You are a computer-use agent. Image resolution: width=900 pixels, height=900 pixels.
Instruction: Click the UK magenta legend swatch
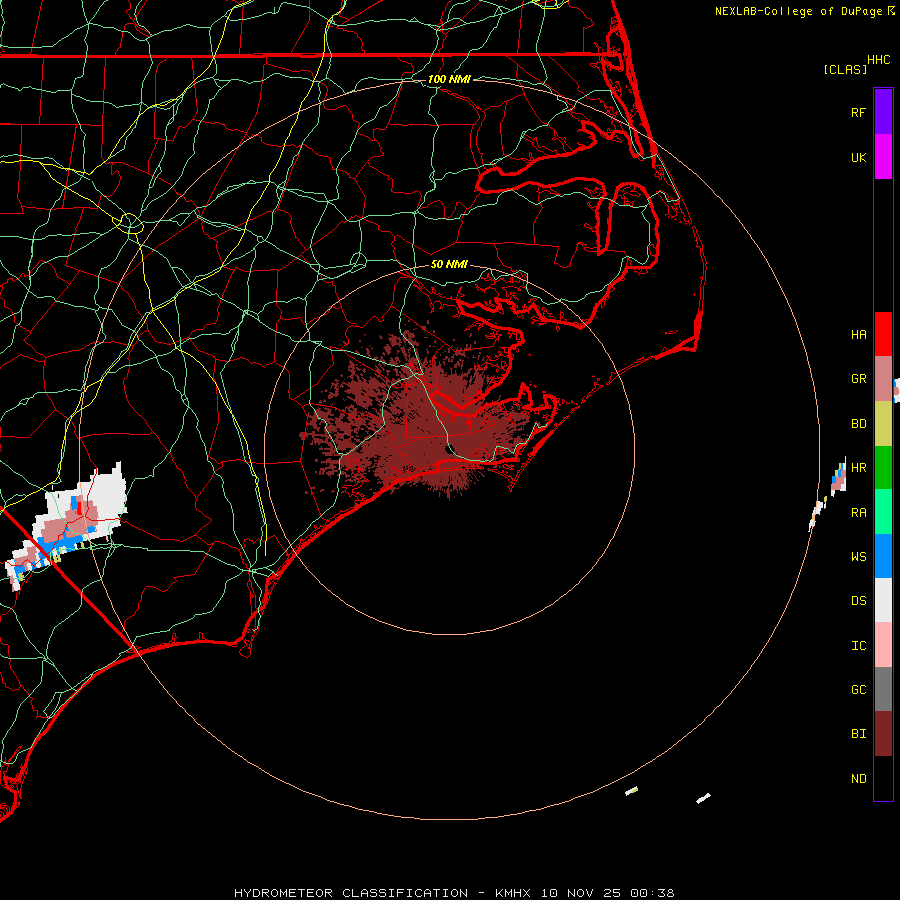[883, 157]
